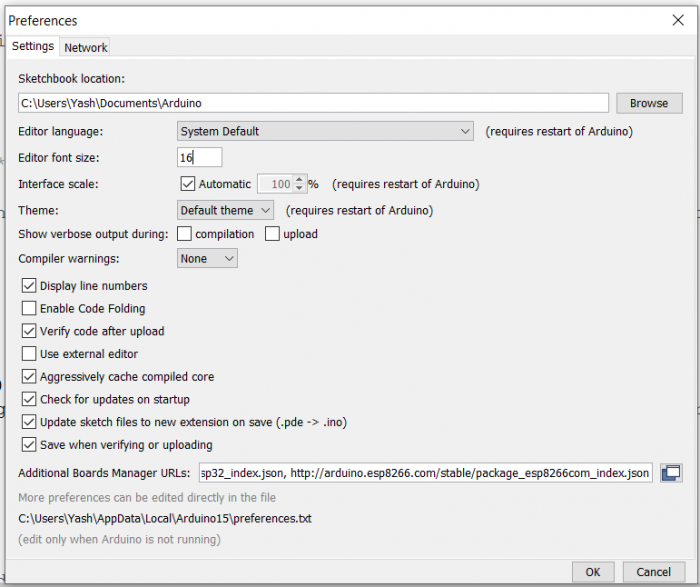Click the interface scale percentage field
The image size is (700, 587).
click(x=276, y=184)
